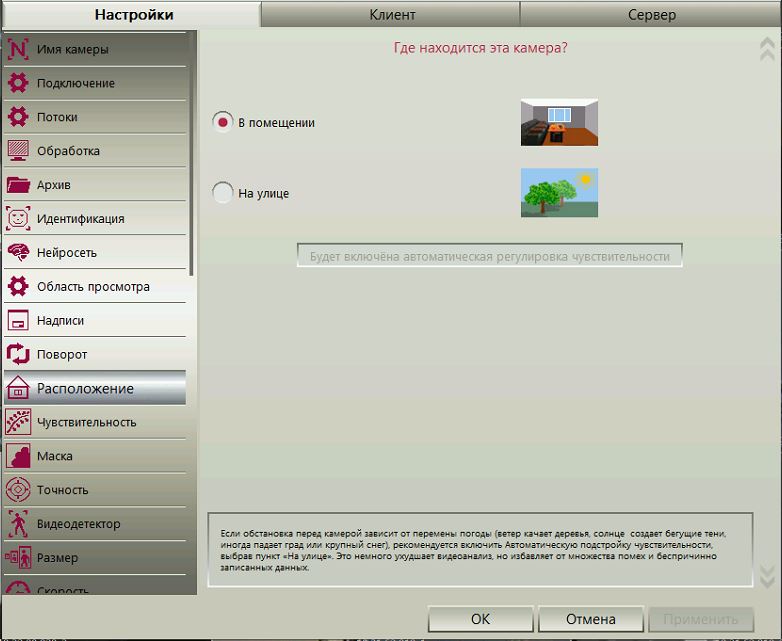Click the Архив folder icon
Screen dimensions: 782x641
(x=18, y=185)
